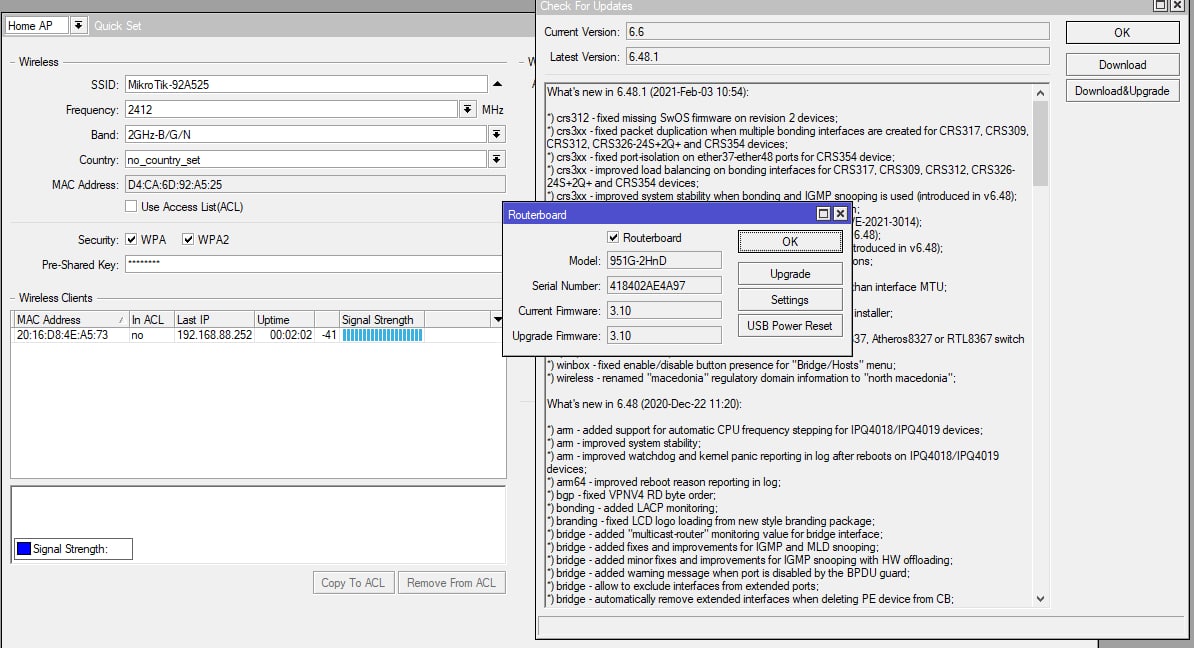This screenshot has width=1194, height=648.
Task: Sort by In ACL column header
Action: point(150,320)
